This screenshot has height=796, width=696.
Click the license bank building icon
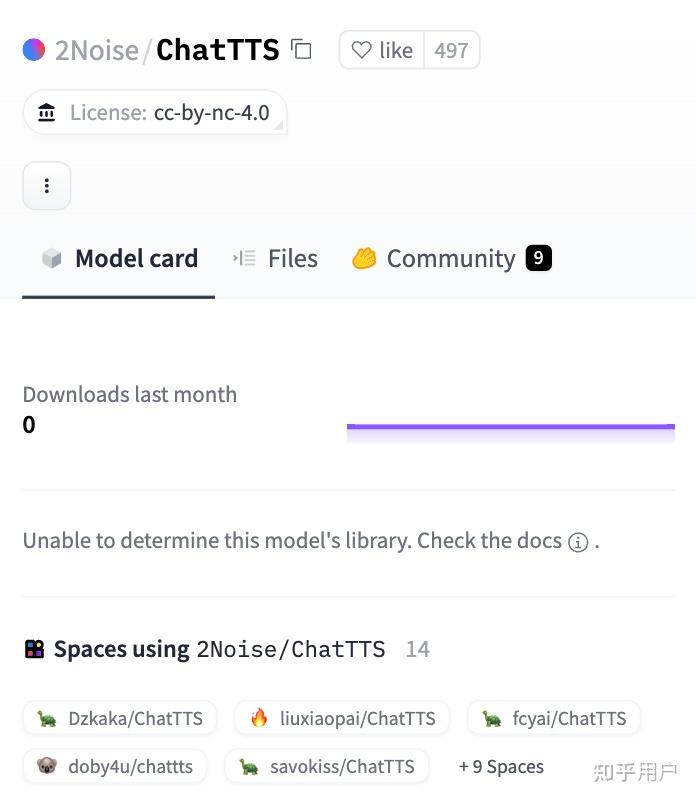pyautogui.click(x=47, y=113)
